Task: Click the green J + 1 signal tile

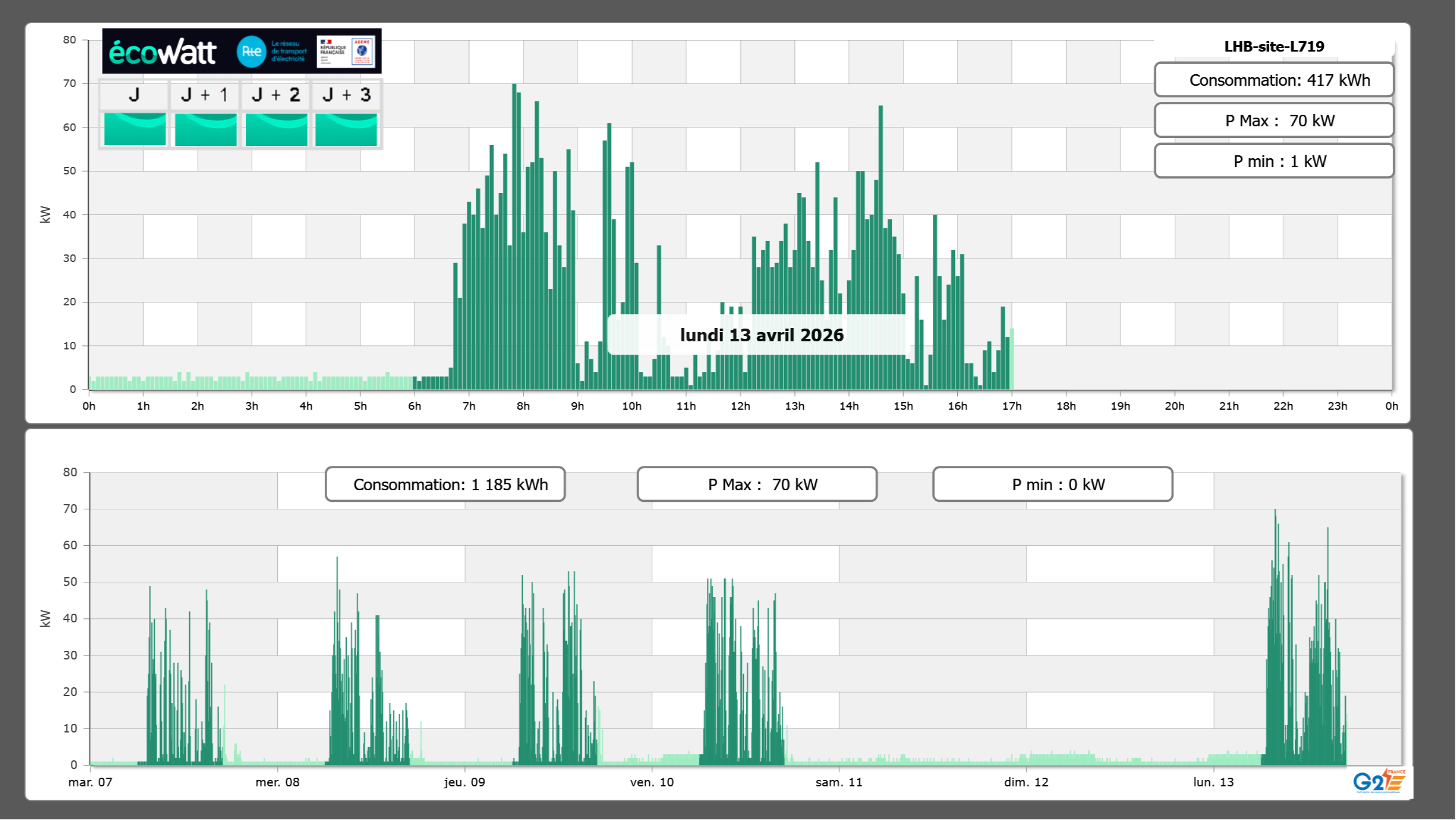Action: (x=205, y=129)
